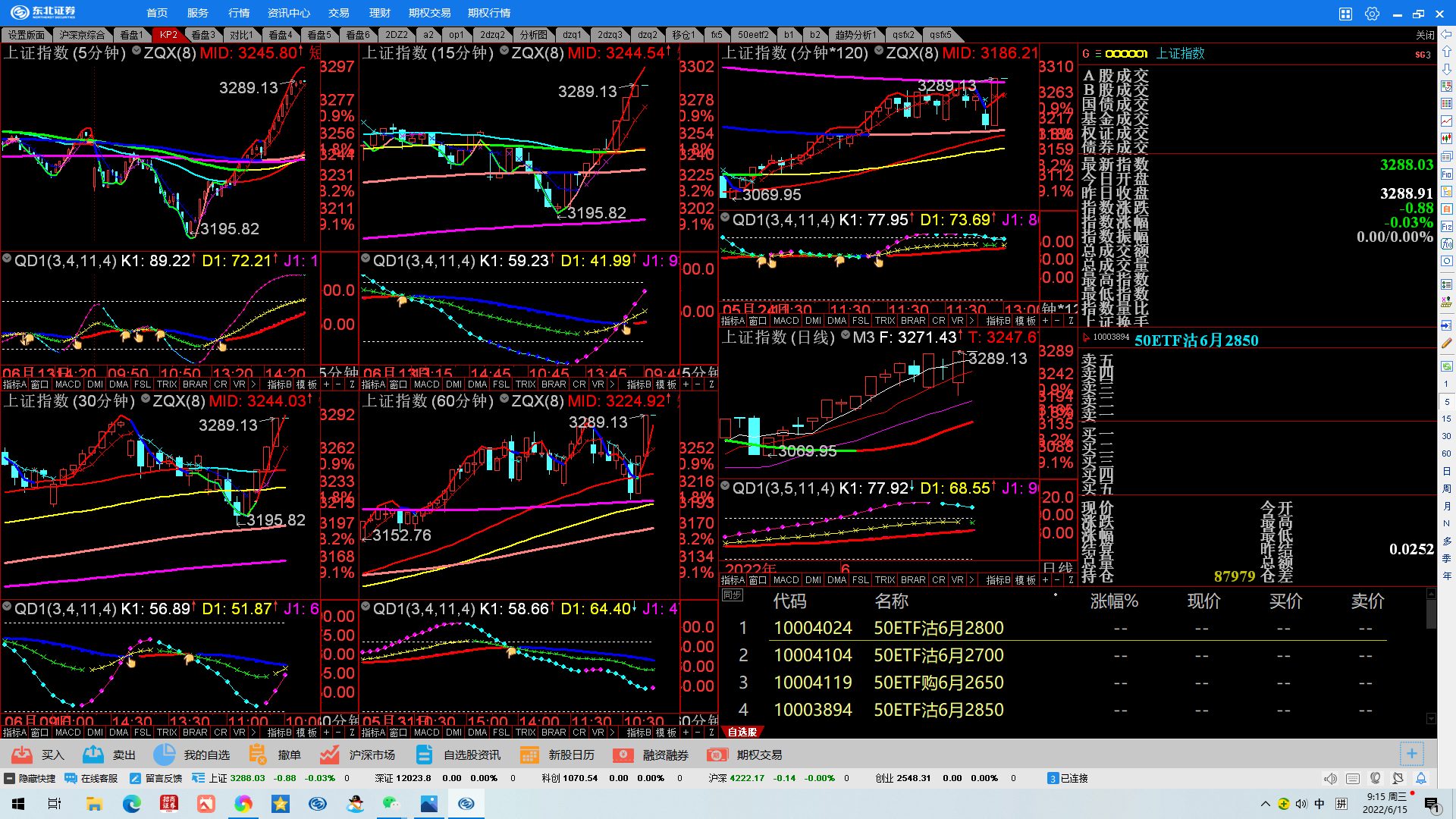The width and height of the screenshot is (1456, 819).
Task: Click the layout grid icon in title bar
Action: (x=1345, y=14)
